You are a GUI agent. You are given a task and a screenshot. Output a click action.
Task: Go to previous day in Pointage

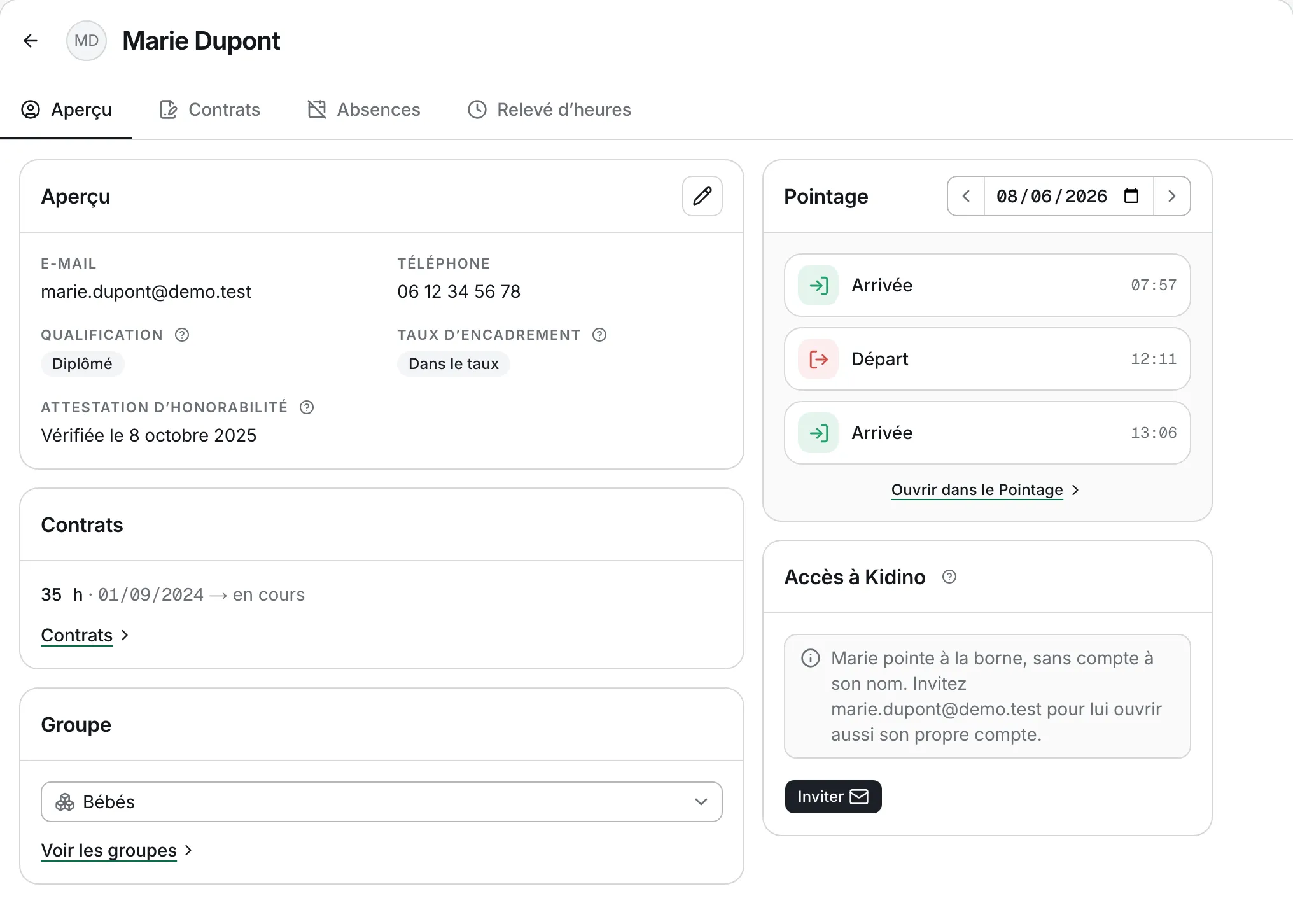966,196
